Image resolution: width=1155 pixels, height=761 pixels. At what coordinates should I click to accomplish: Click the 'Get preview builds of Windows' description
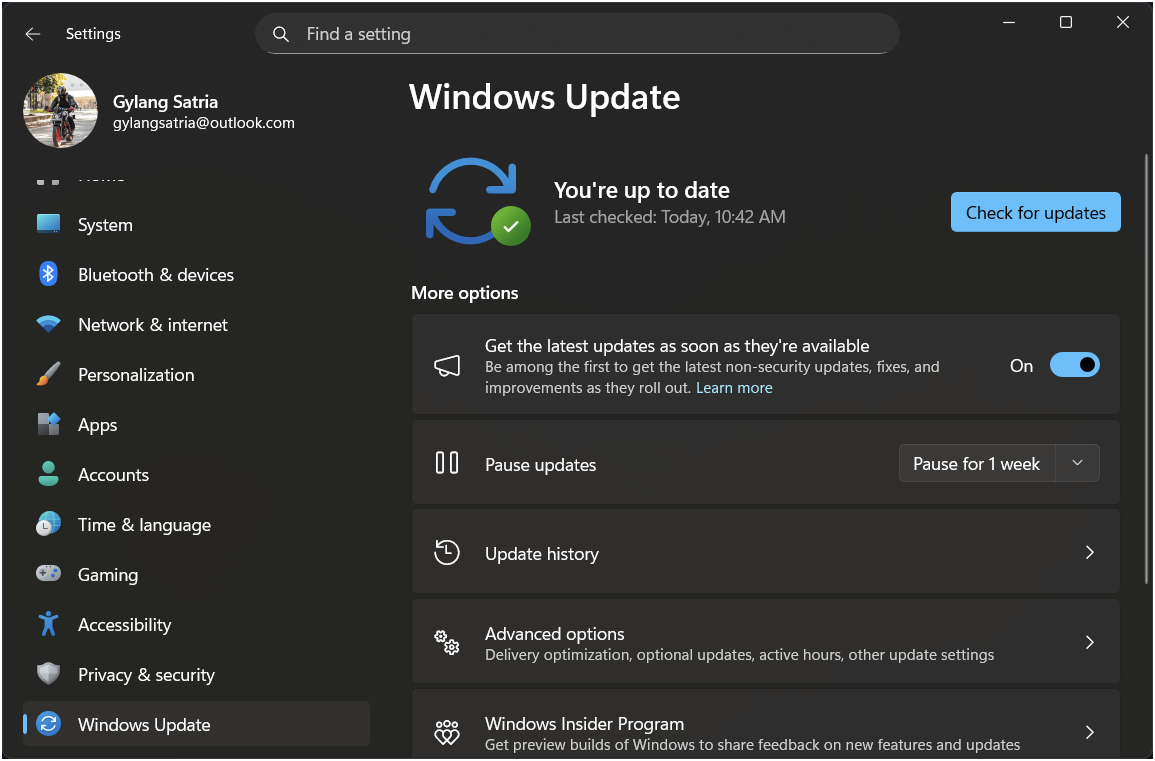tap(752, 745)
